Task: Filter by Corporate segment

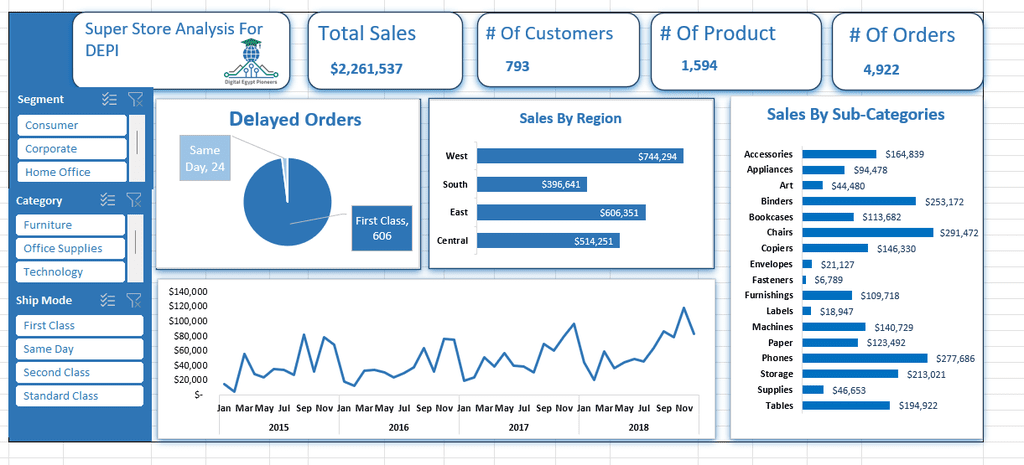Action: click(72, 149)
